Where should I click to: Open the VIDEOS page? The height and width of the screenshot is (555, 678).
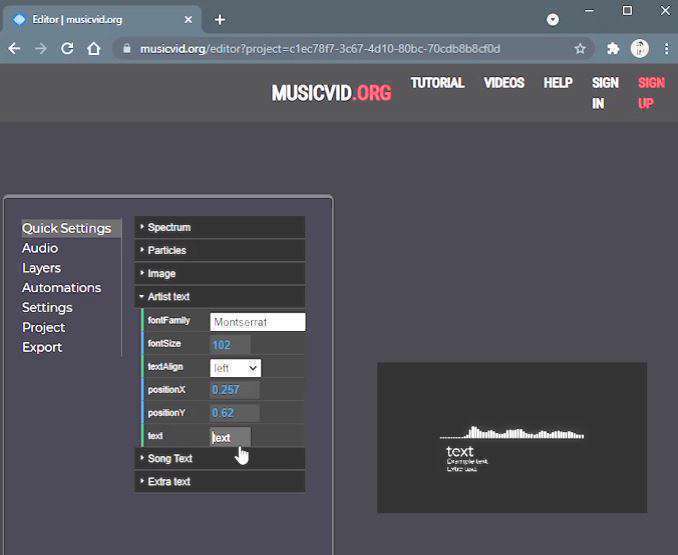[x=504, y=83]
